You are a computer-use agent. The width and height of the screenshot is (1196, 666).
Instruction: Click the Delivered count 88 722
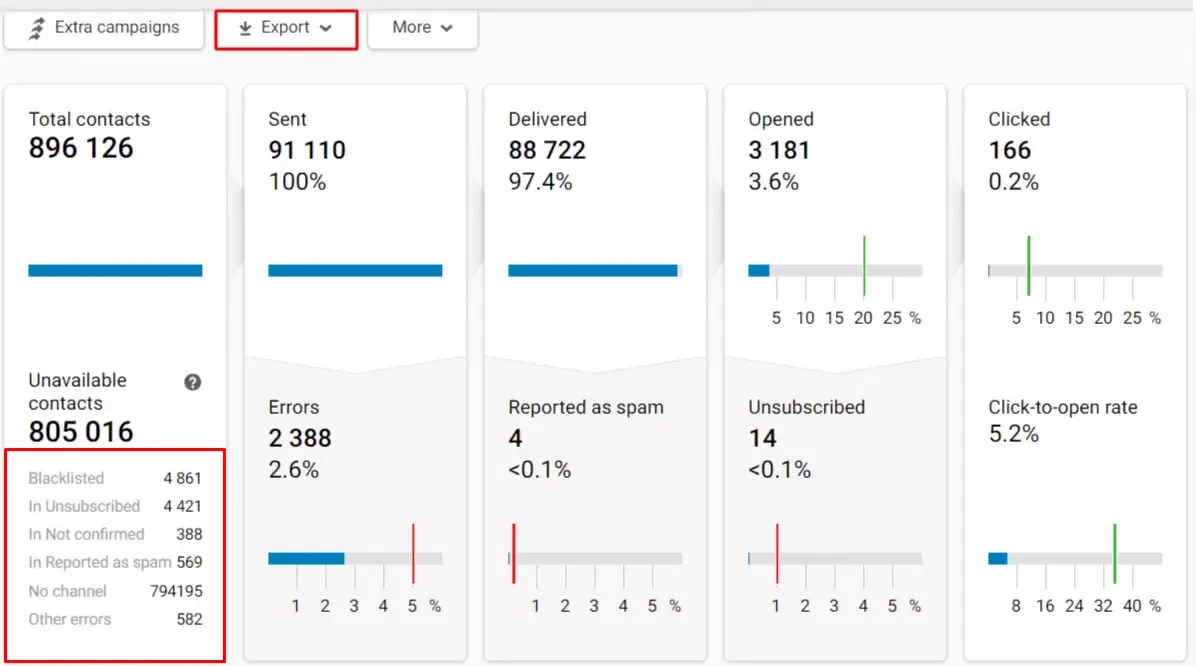click(x=547, y=150)
